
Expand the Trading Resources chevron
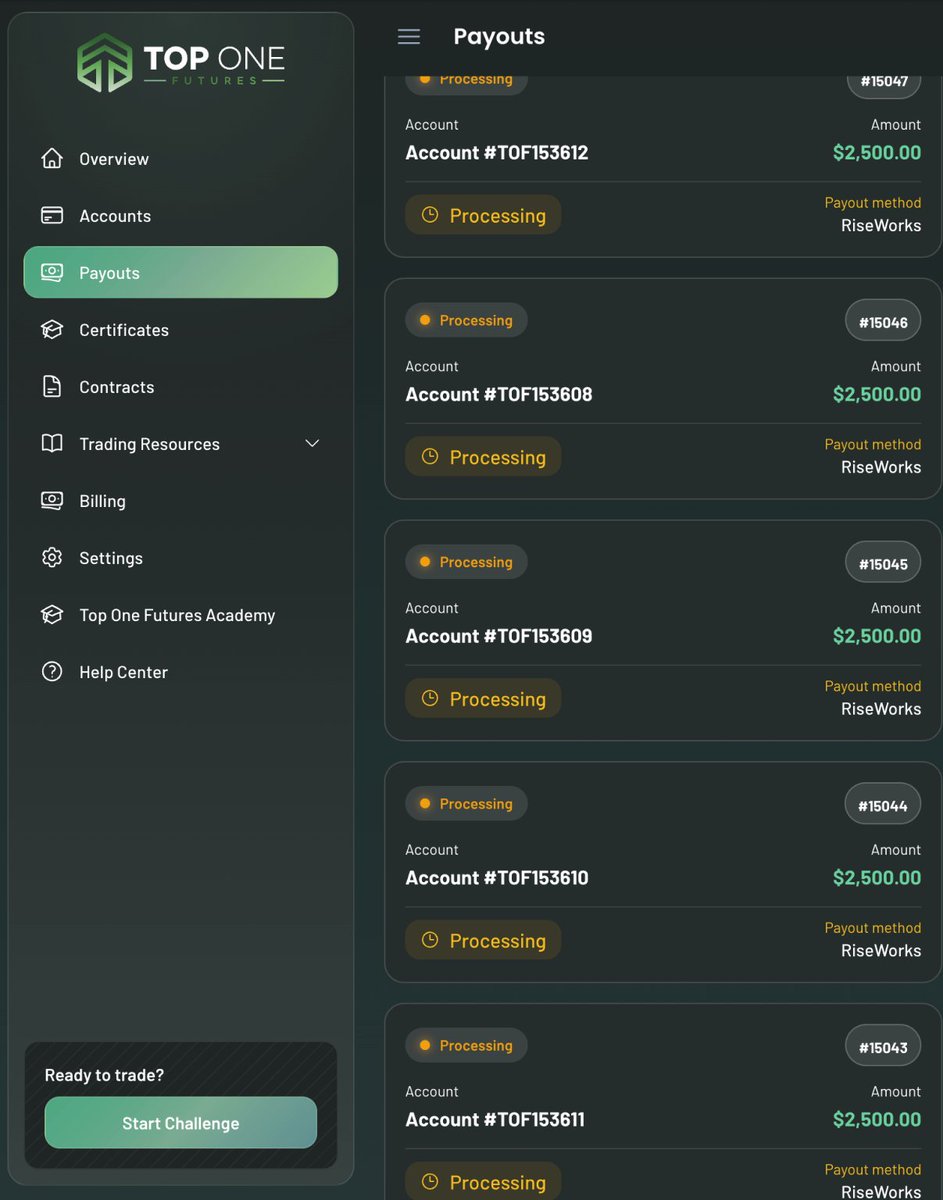point(312,443)
